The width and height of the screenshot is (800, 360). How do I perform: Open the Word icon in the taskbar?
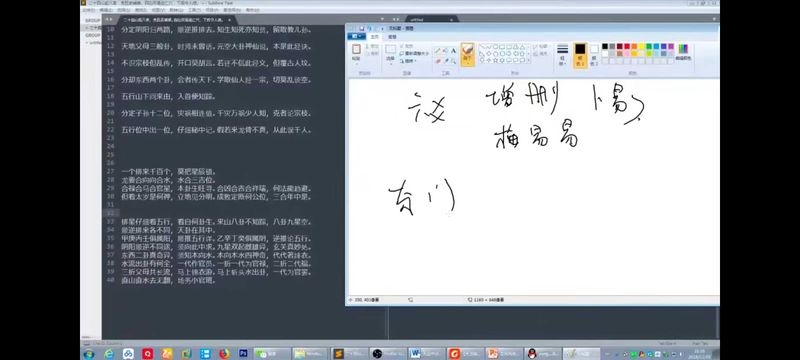coord(415,353)
